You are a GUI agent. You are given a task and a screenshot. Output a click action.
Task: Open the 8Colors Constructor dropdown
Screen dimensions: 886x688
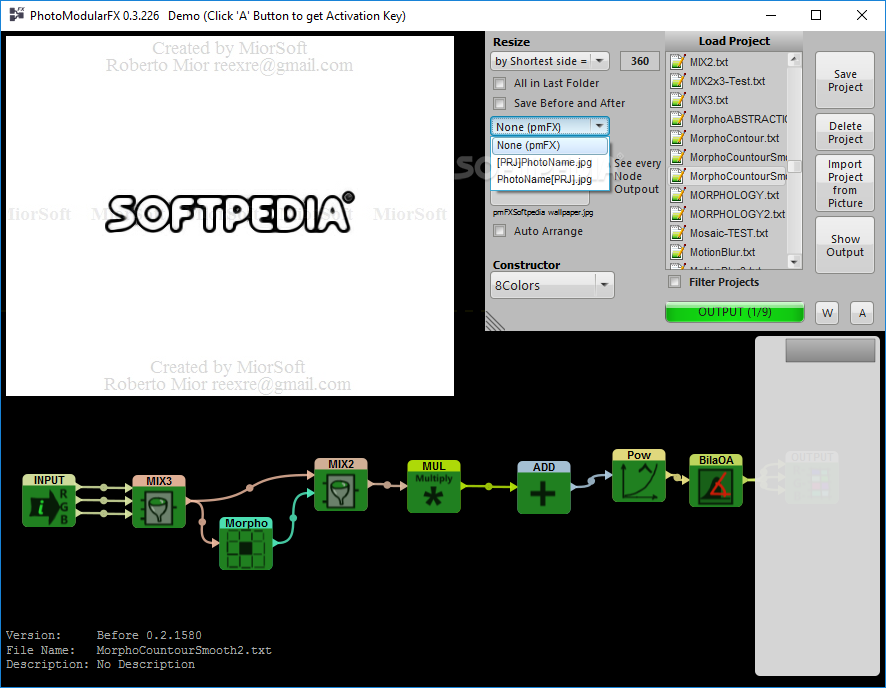[552, 285]
